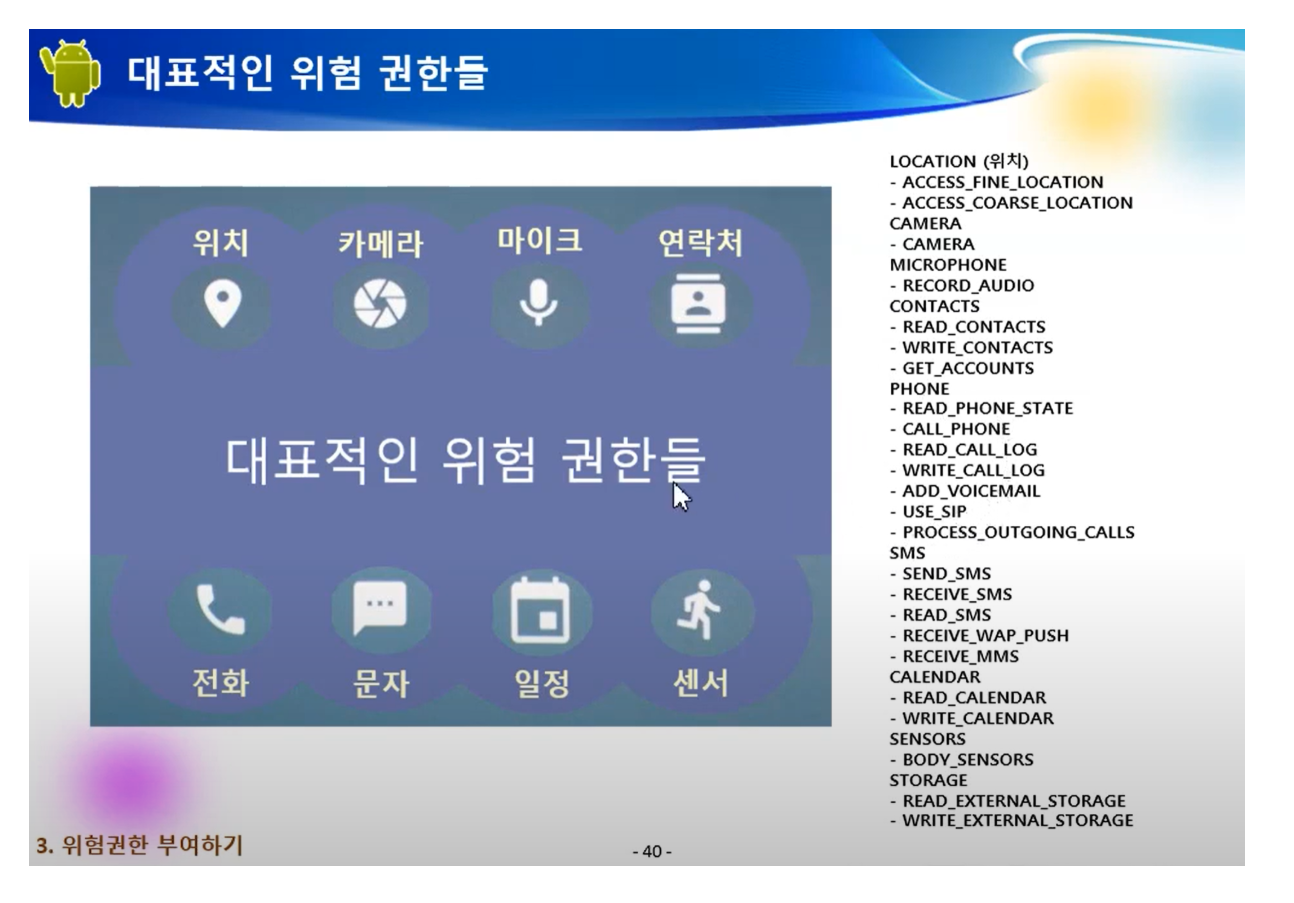The height and width of the screenshot is (903, 1294).
Task: Select the 연락처 label text
Action: click(699, 243)
